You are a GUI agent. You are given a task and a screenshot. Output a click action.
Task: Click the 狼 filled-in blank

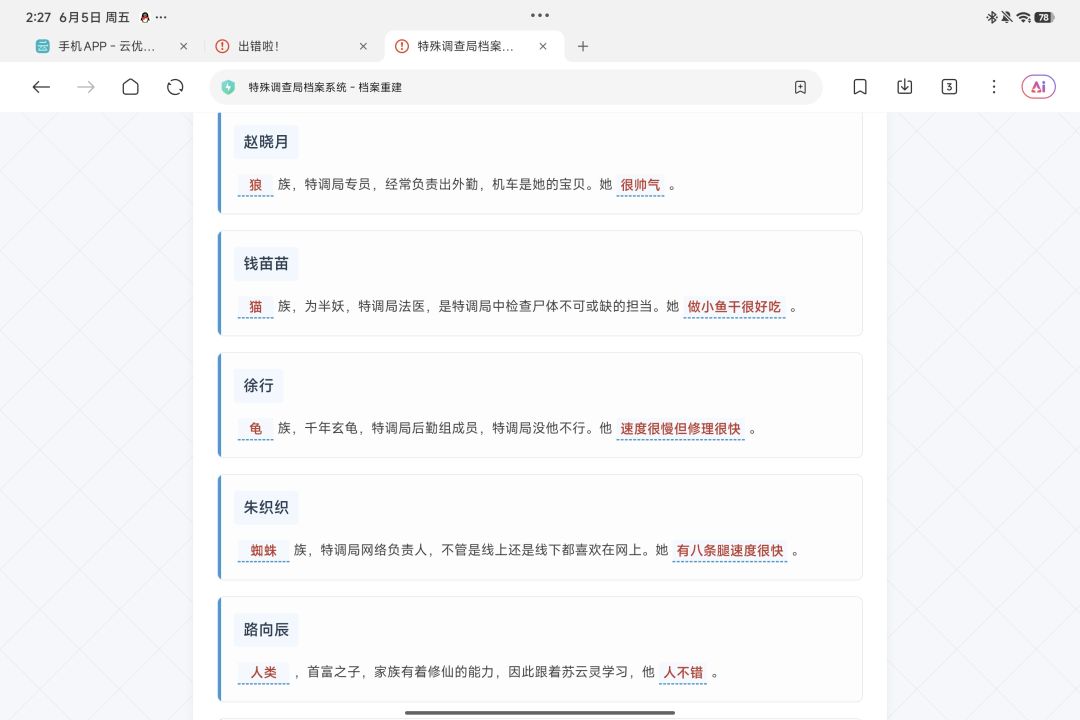256,185
